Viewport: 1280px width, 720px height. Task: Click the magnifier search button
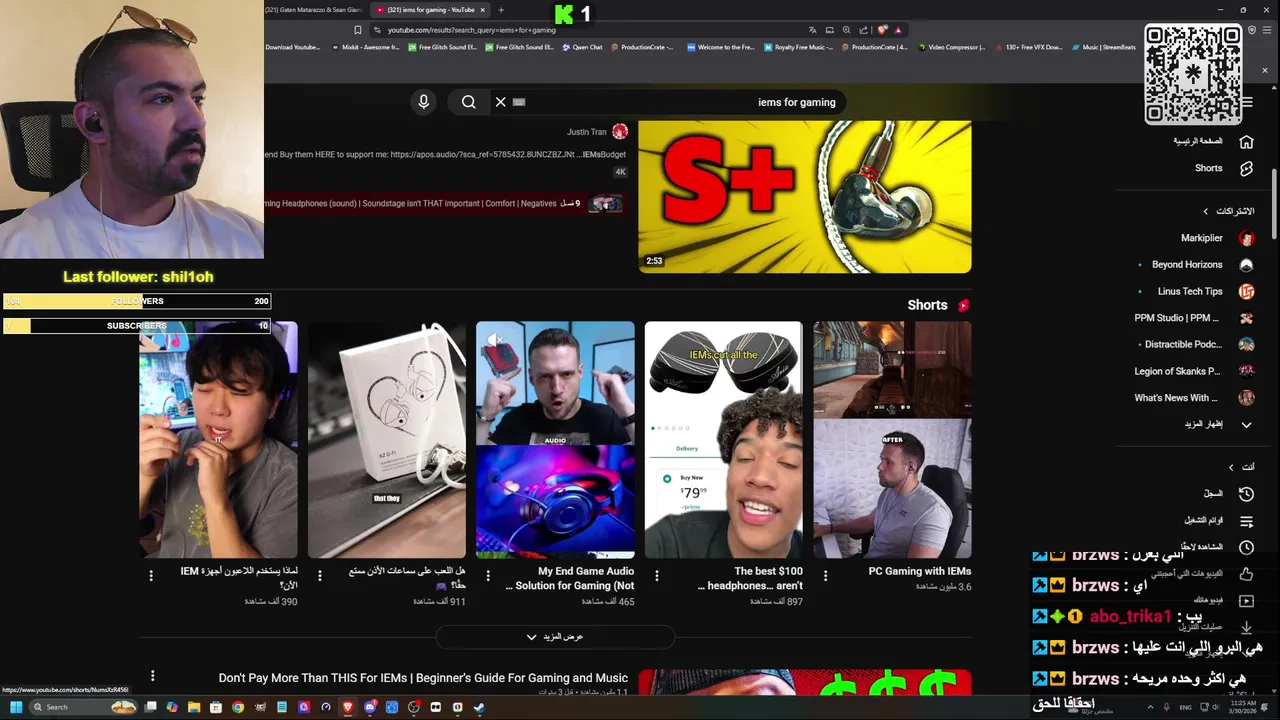coord(468,102)
